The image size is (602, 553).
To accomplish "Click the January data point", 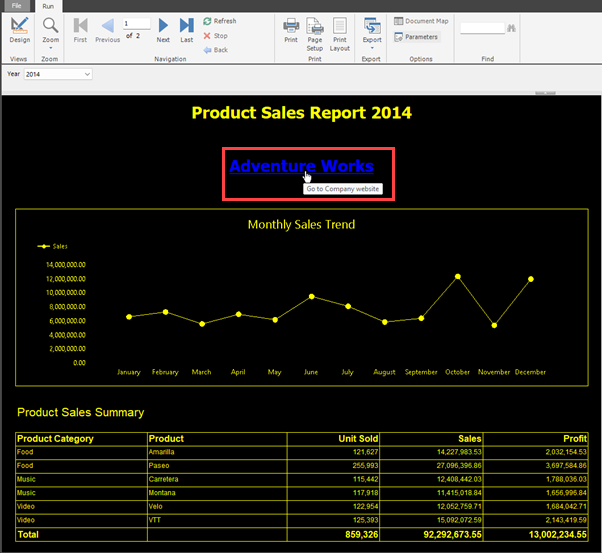I will (129, 317).
